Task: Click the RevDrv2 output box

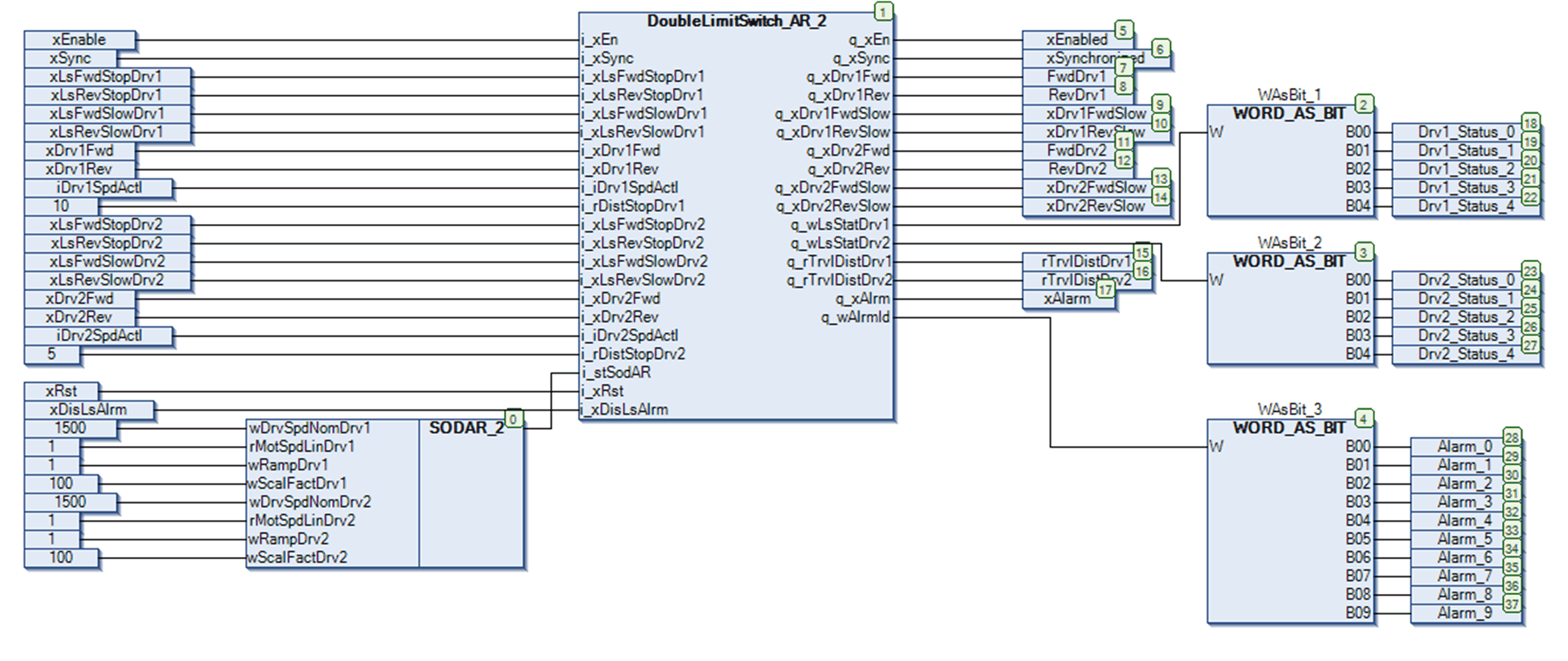Action: (1077, 169)
